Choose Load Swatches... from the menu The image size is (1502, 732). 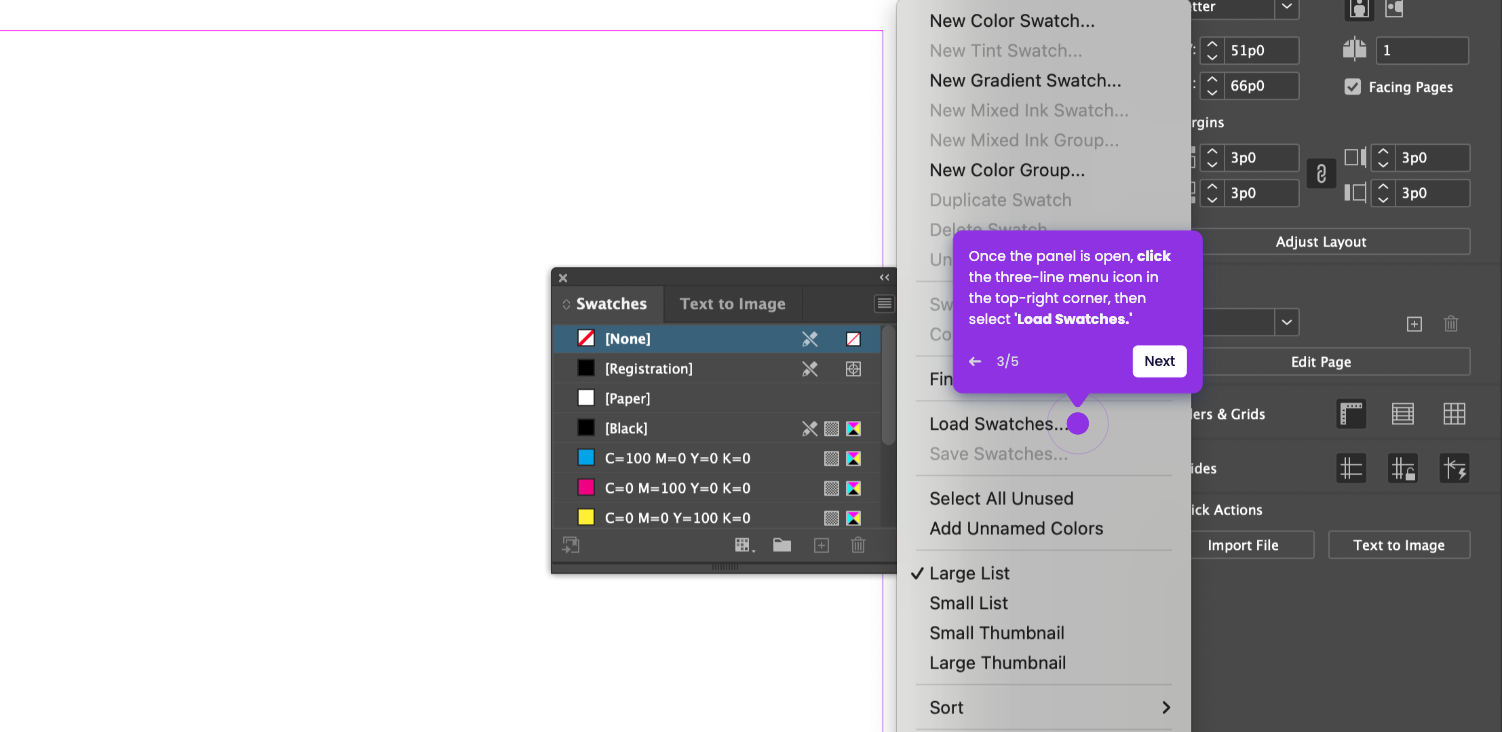1000,424
